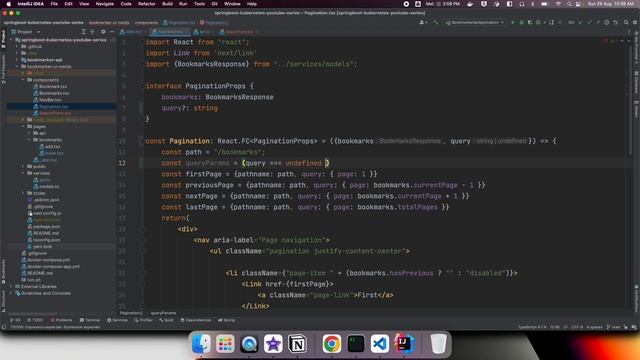Open Visual Studio Code from the Dock

[380, 344]
